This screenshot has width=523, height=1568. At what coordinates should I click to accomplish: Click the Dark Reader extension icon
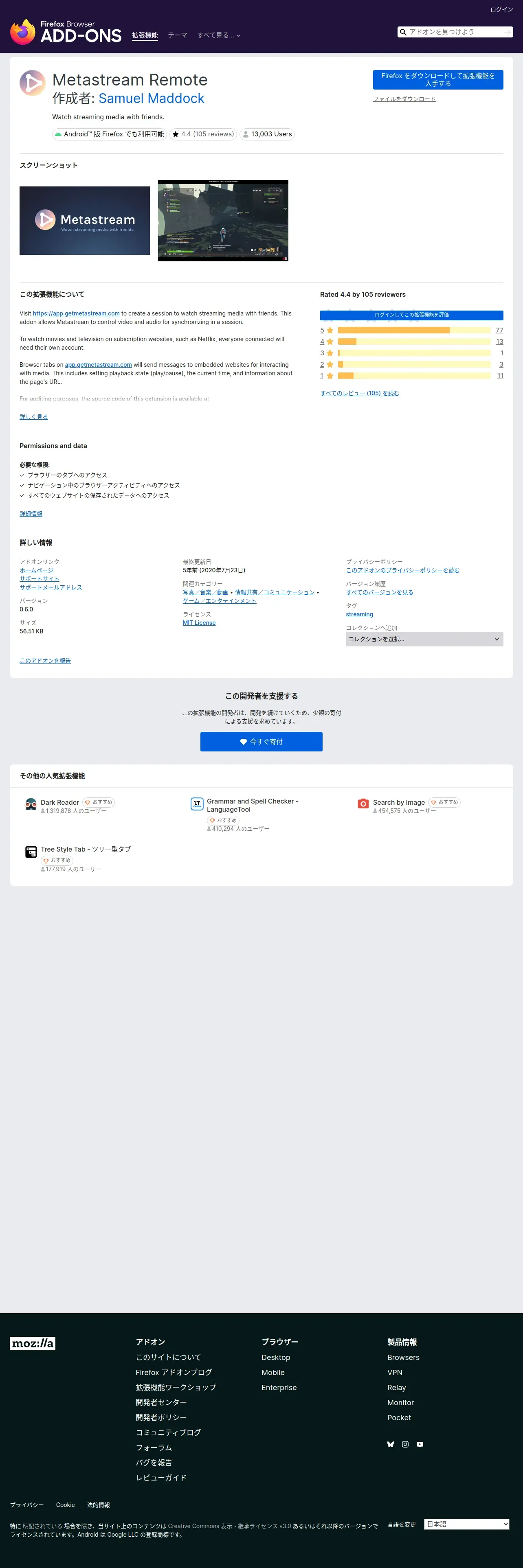pos(31,804)
